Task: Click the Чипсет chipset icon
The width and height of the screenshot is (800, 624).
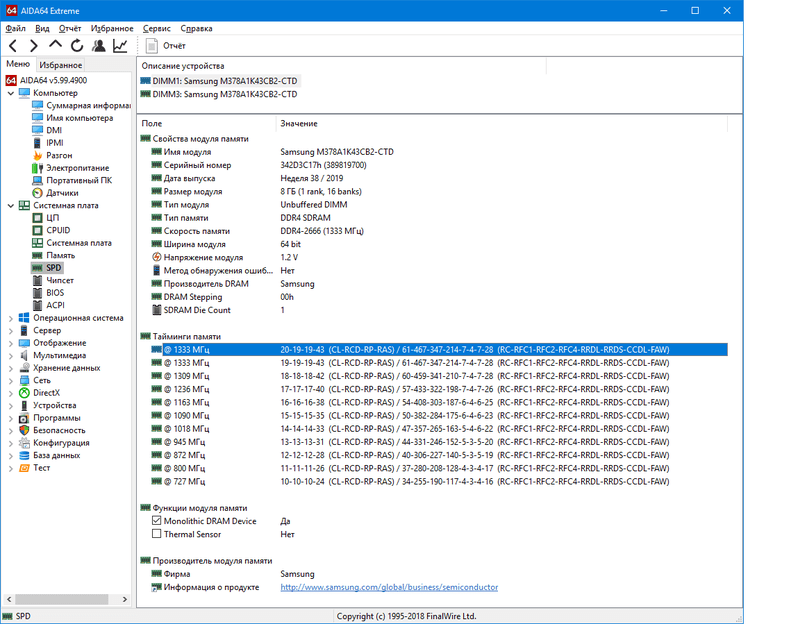Action: [37, 281]
